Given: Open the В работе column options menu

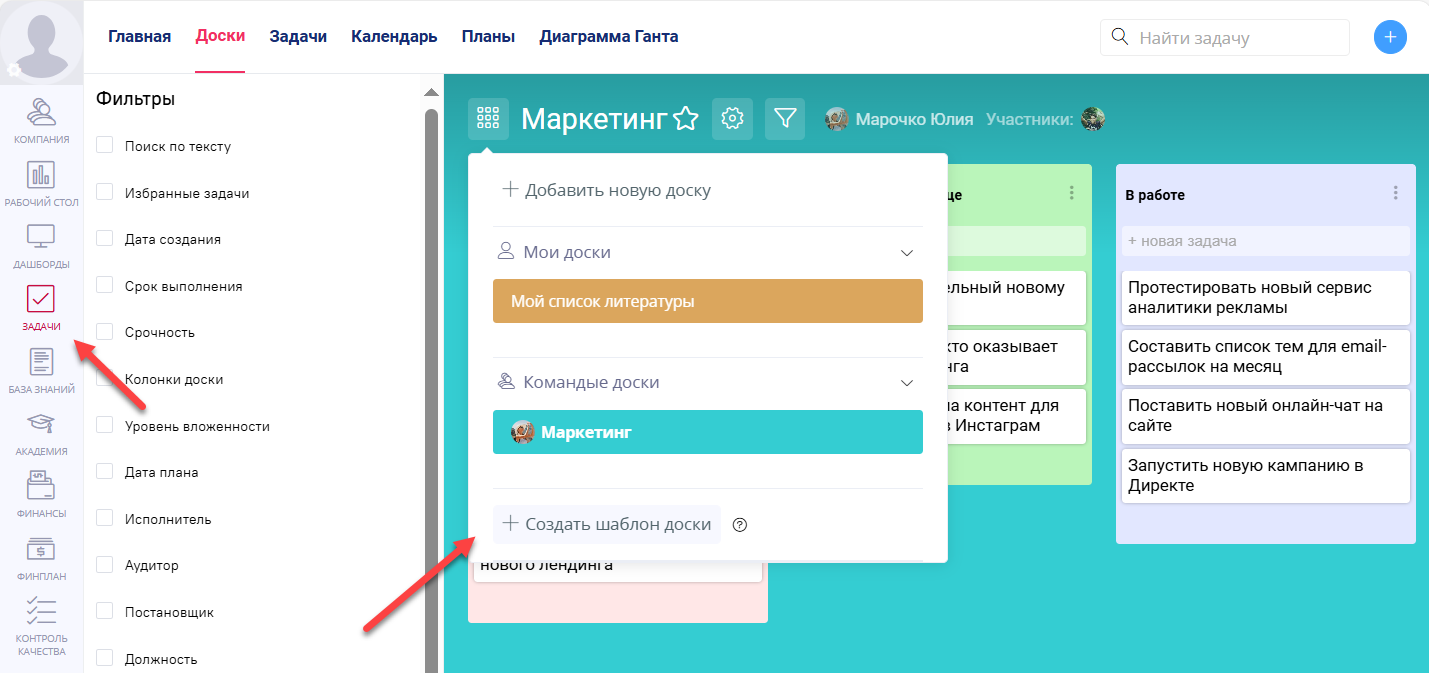Looking at the screenshot, I should [x=1395, y=192].
